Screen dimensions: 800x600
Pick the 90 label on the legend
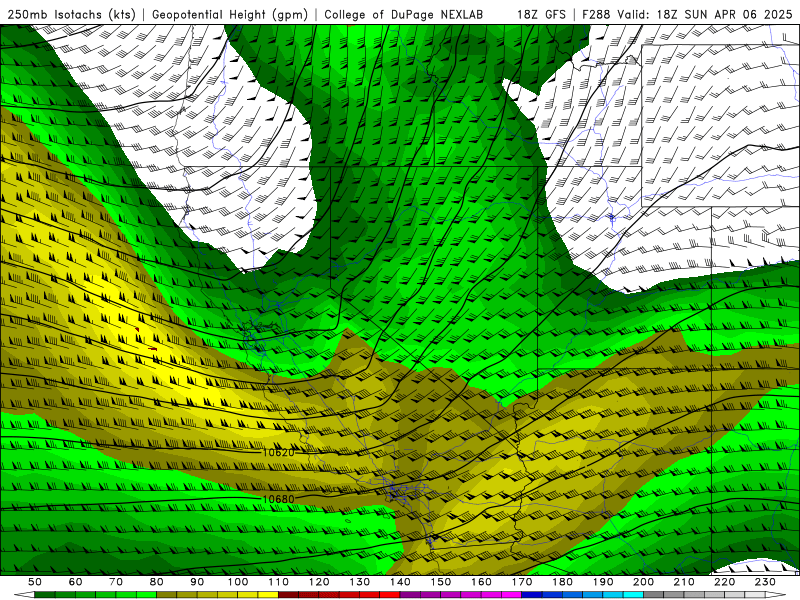coord(197,582)
